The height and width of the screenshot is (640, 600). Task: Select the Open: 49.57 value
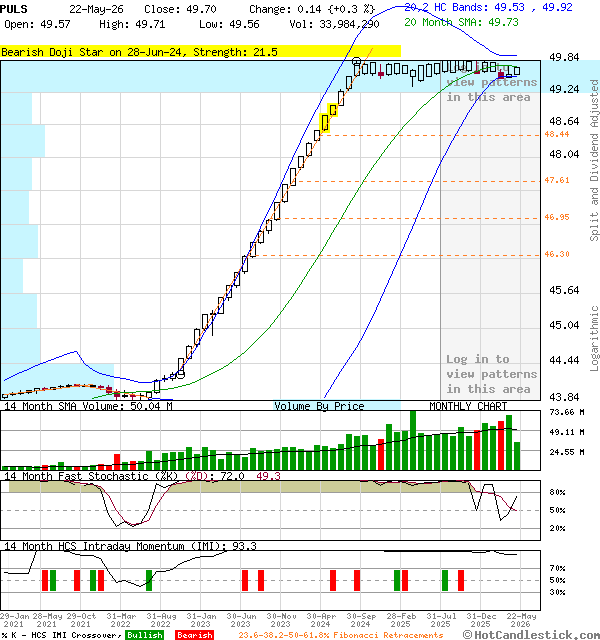37,24
